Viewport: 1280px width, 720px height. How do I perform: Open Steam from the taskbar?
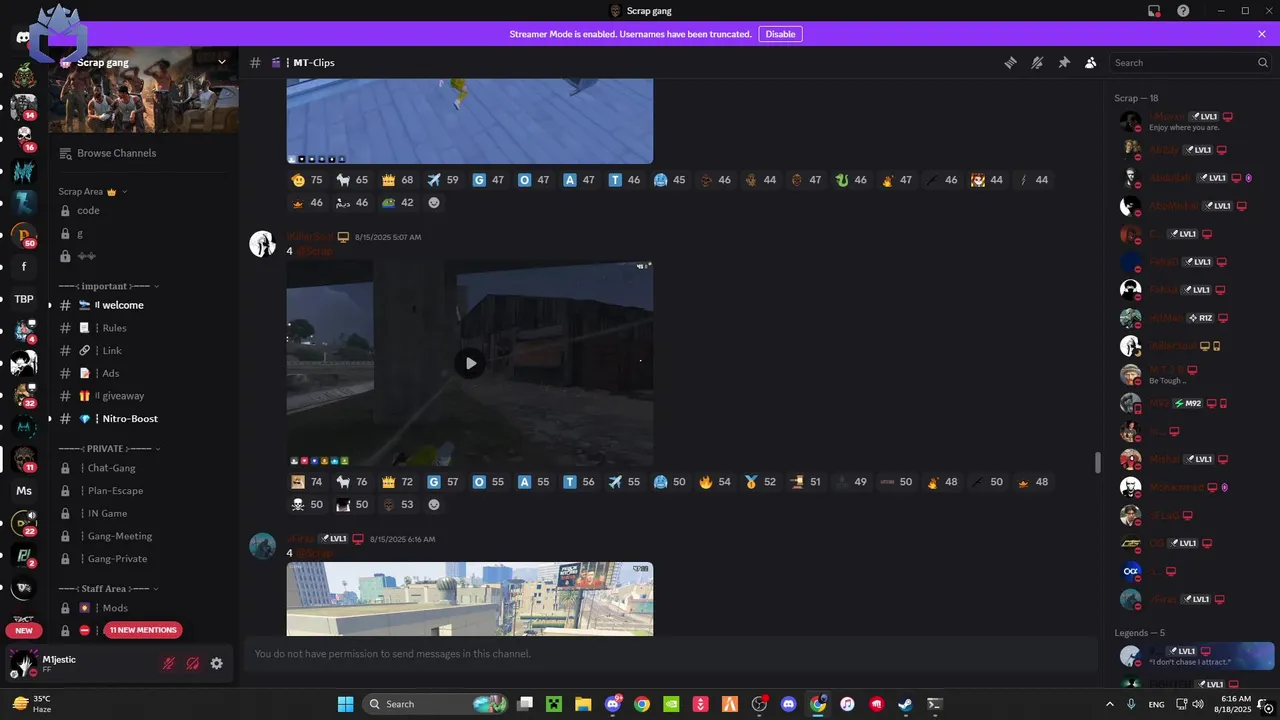tap(905, 704)
